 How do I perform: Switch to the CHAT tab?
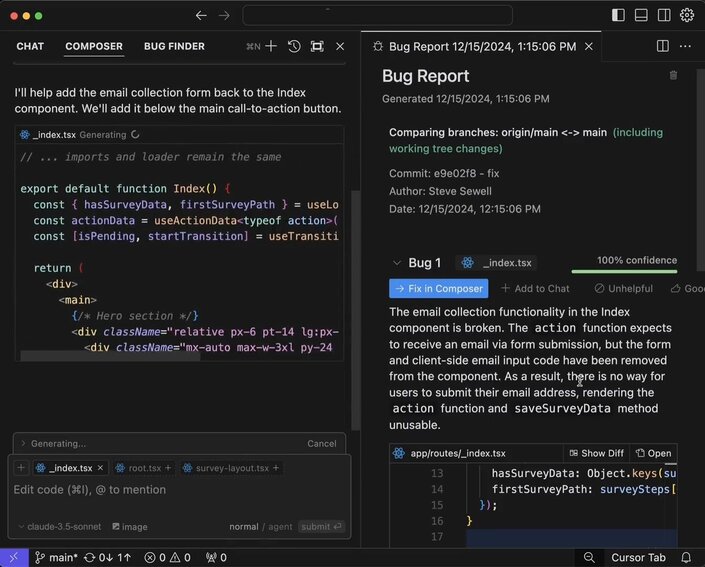pyautogui.click(x=30, y=46)
